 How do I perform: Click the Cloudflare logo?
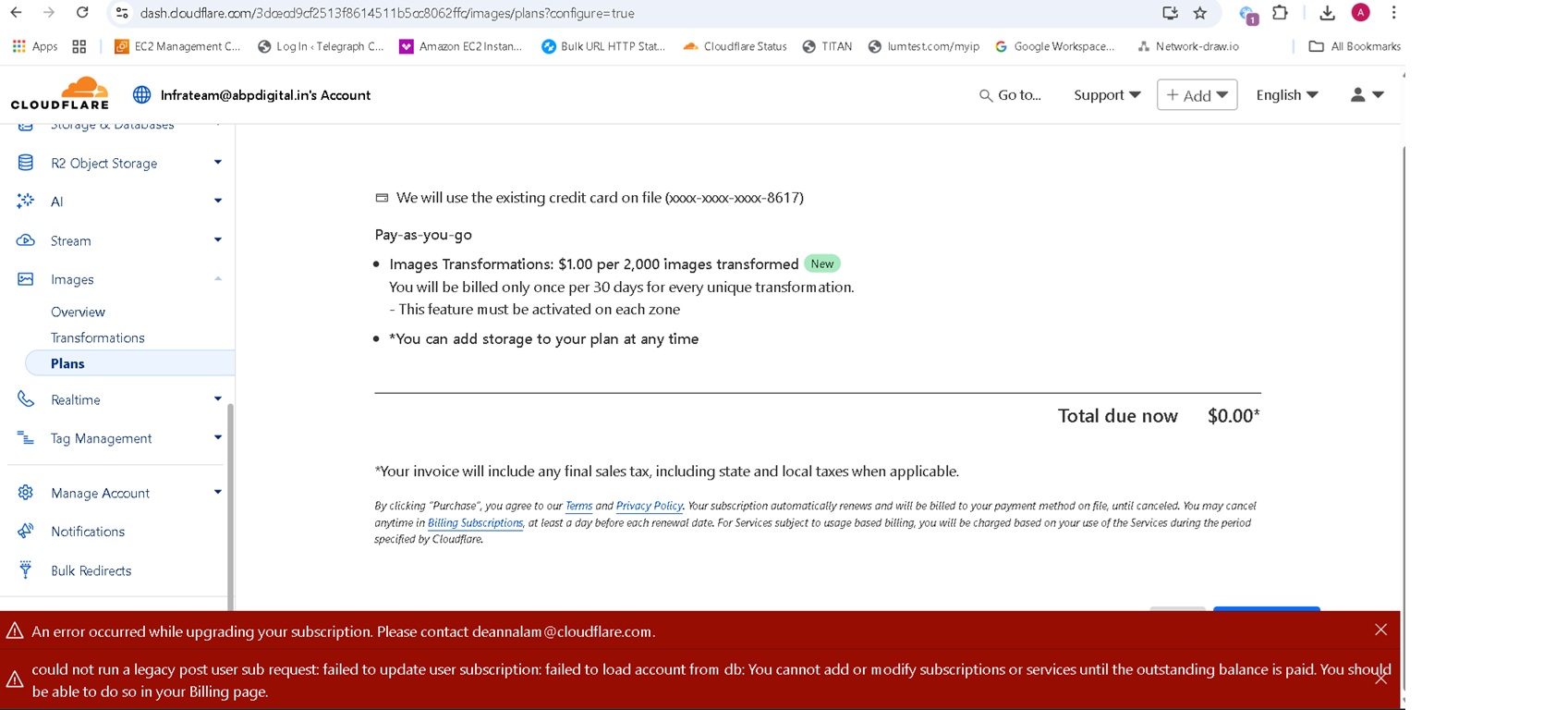click(x=60, y=93)
